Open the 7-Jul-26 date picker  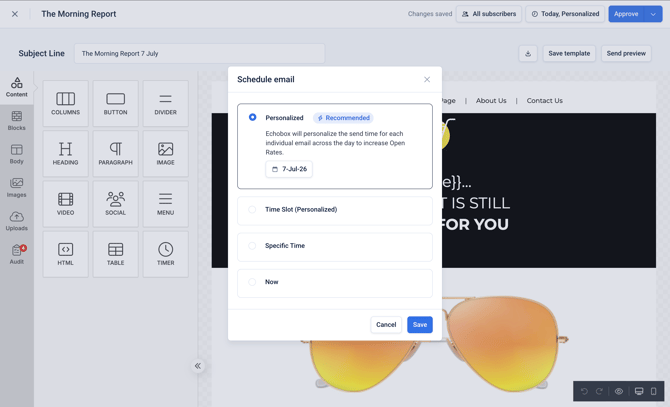tap(289, 169)
